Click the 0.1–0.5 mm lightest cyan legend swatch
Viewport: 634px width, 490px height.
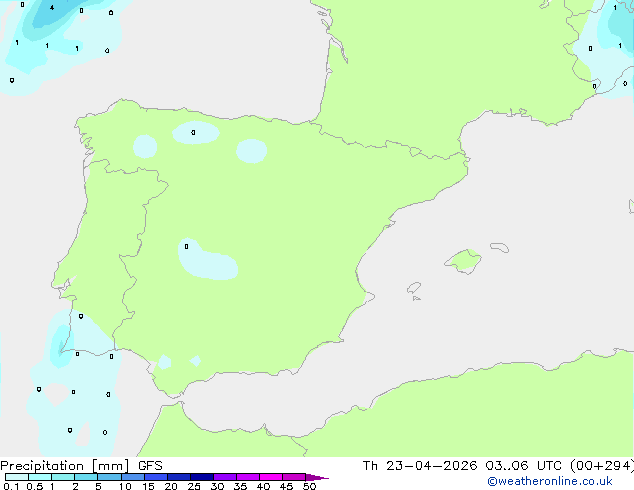tap(17, 477)
